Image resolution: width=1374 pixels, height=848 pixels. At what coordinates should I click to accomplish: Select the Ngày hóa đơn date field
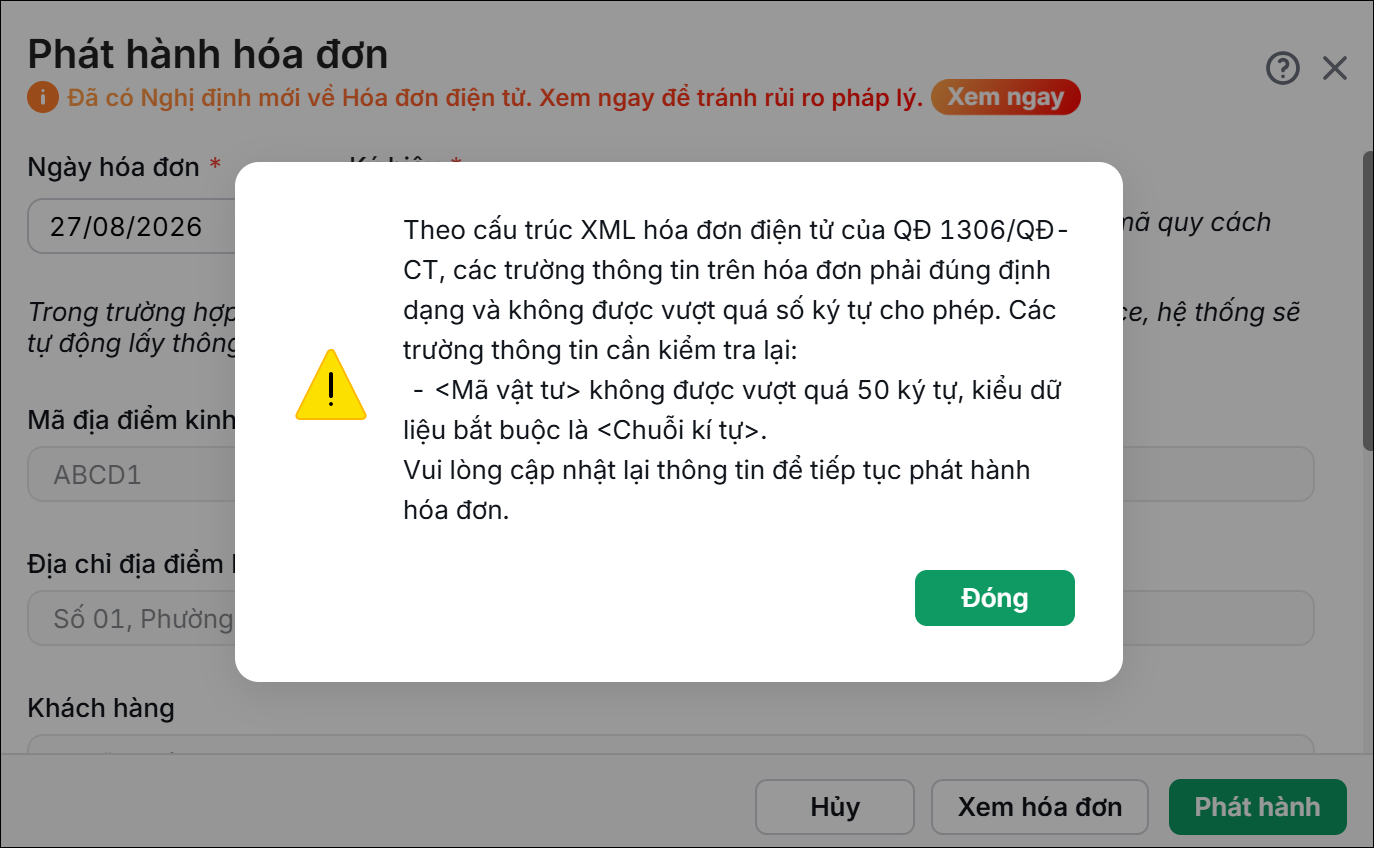[132, 226]
